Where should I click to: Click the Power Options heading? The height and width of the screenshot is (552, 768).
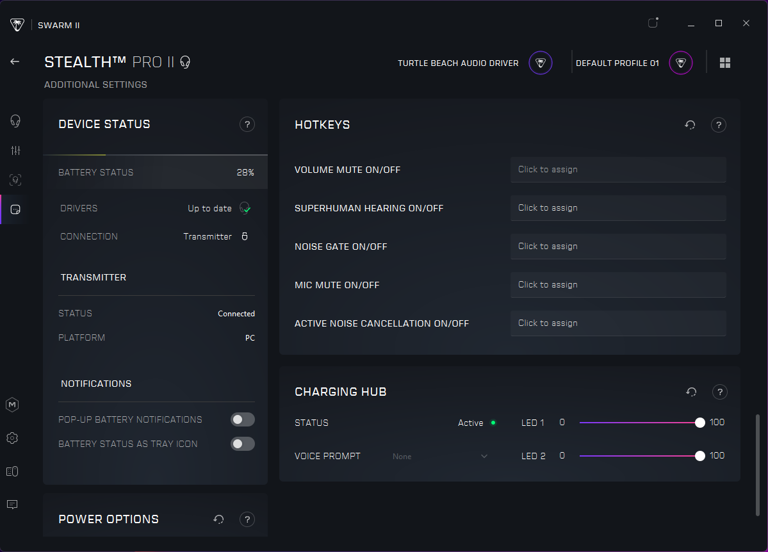(x=108, y=519)
